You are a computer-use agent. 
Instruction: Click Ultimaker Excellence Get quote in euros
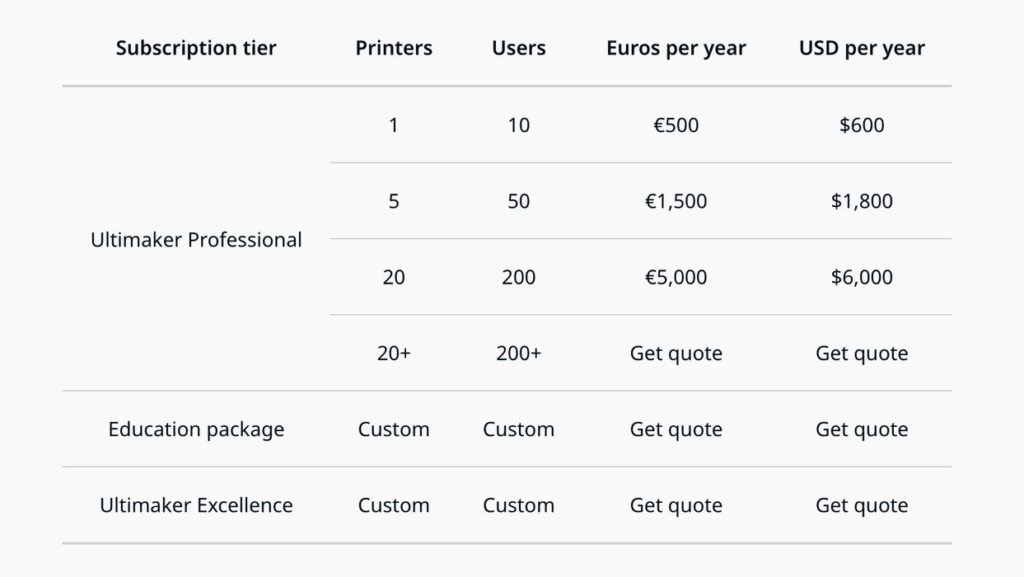pyautogui.click(x=676, y=505)
